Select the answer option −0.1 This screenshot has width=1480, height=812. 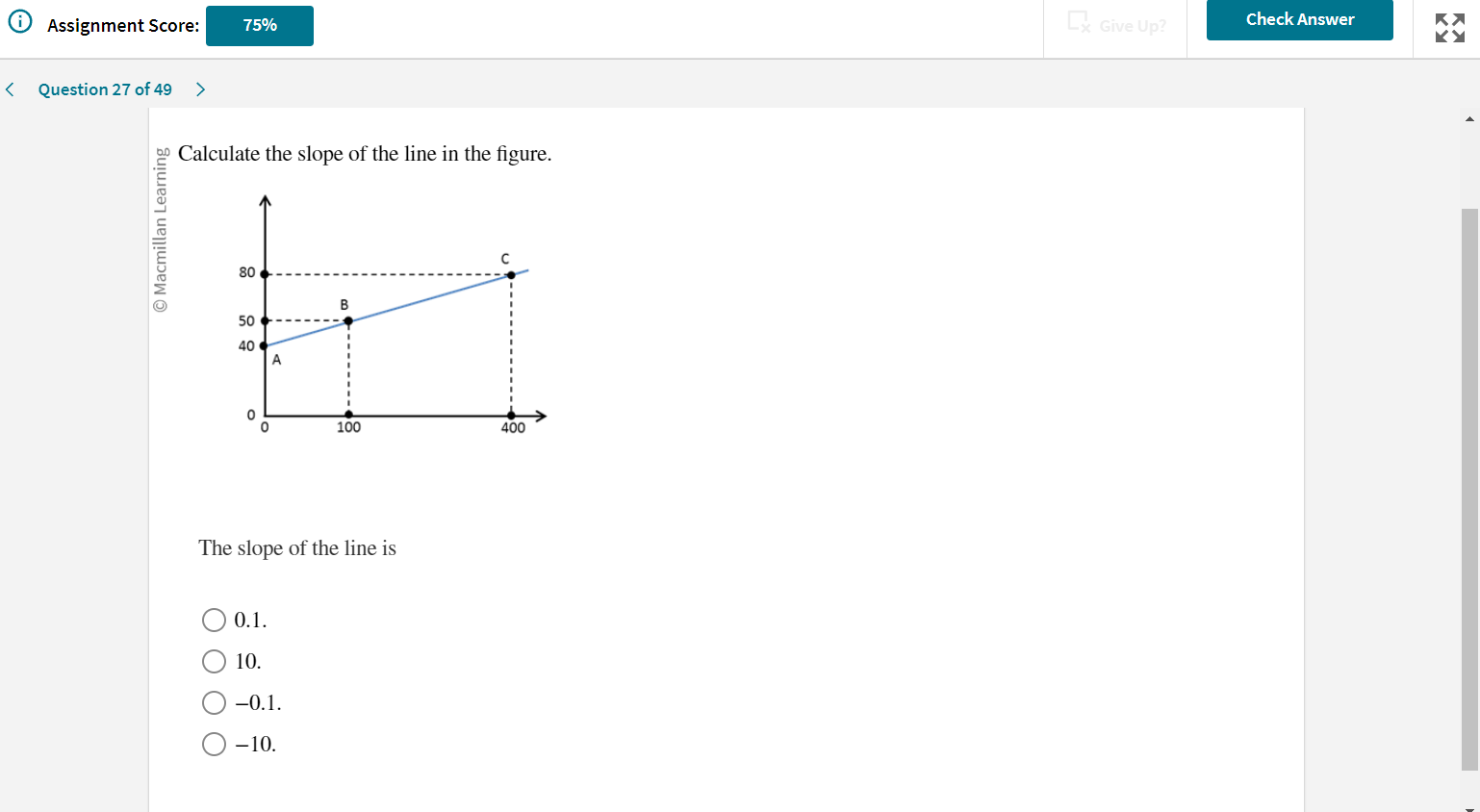214,702
